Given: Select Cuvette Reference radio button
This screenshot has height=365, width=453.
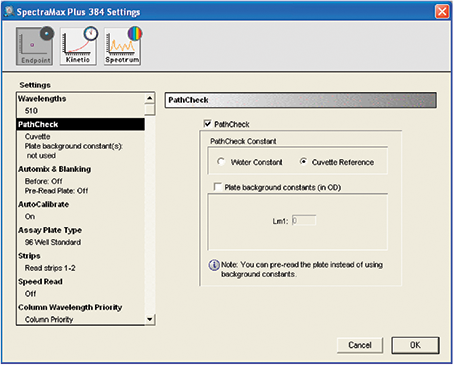Looking at the screenshot, I should pos(303,162).
